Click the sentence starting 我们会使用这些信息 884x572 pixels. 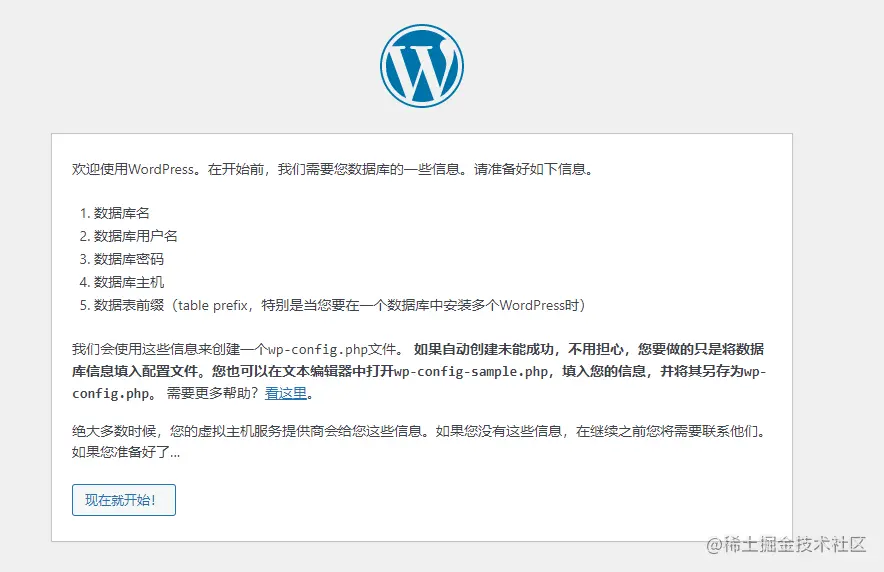pyautogui.click(x=238, y=349)
